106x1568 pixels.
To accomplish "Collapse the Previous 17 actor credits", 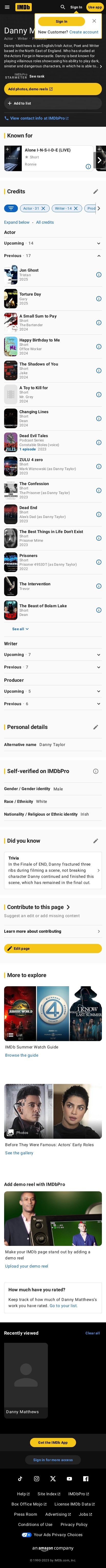I will [53, 256].
